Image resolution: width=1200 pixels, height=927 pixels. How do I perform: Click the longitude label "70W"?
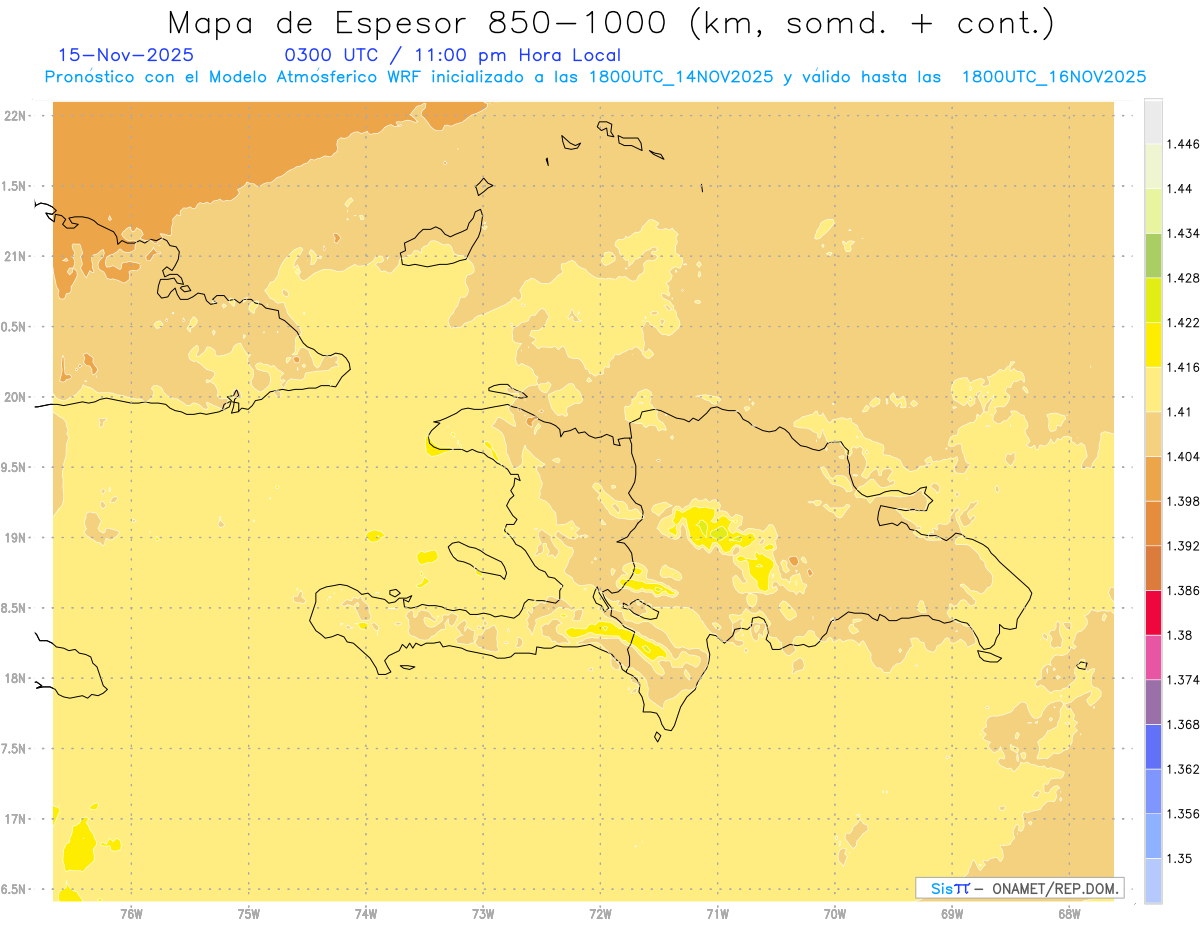(835, 914)
